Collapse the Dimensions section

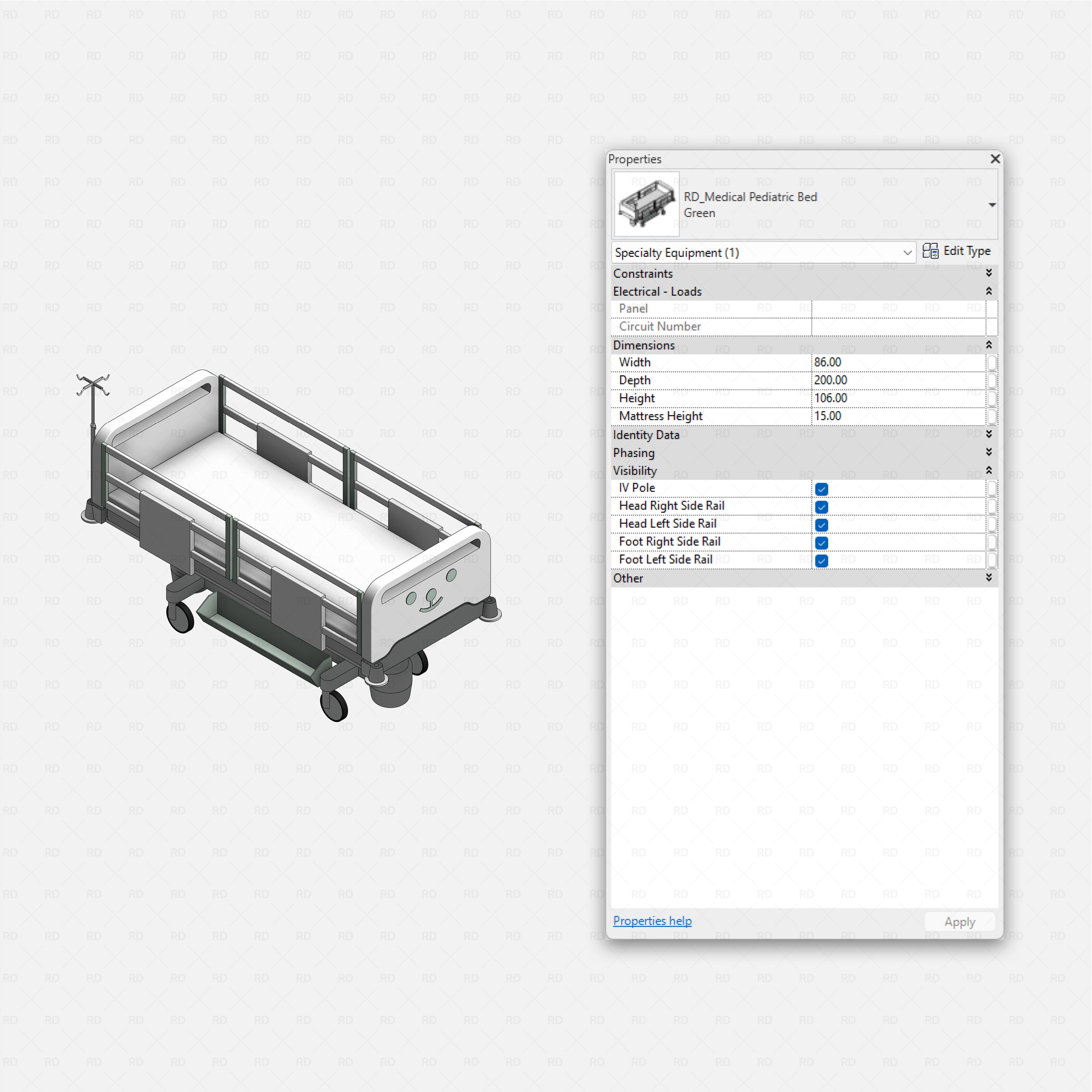[989, 345]
